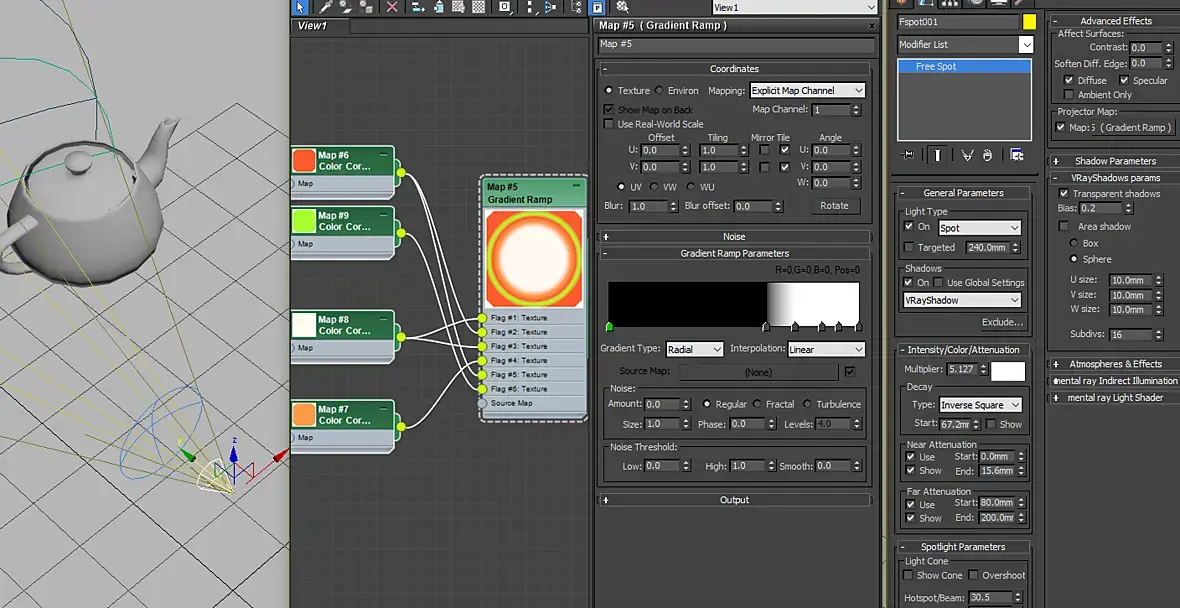This screenshot has width=1180, height=608.
Task: Switch to the View1 tab
Action: [319, 26]
